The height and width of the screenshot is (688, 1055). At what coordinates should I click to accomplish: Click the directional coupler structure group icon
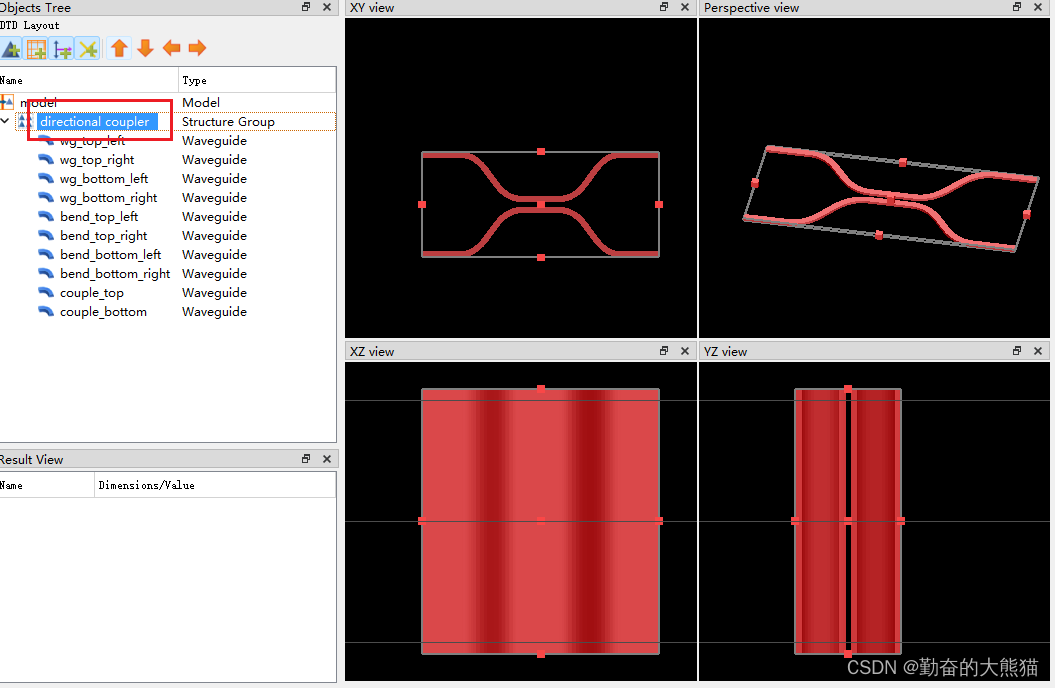25,121
